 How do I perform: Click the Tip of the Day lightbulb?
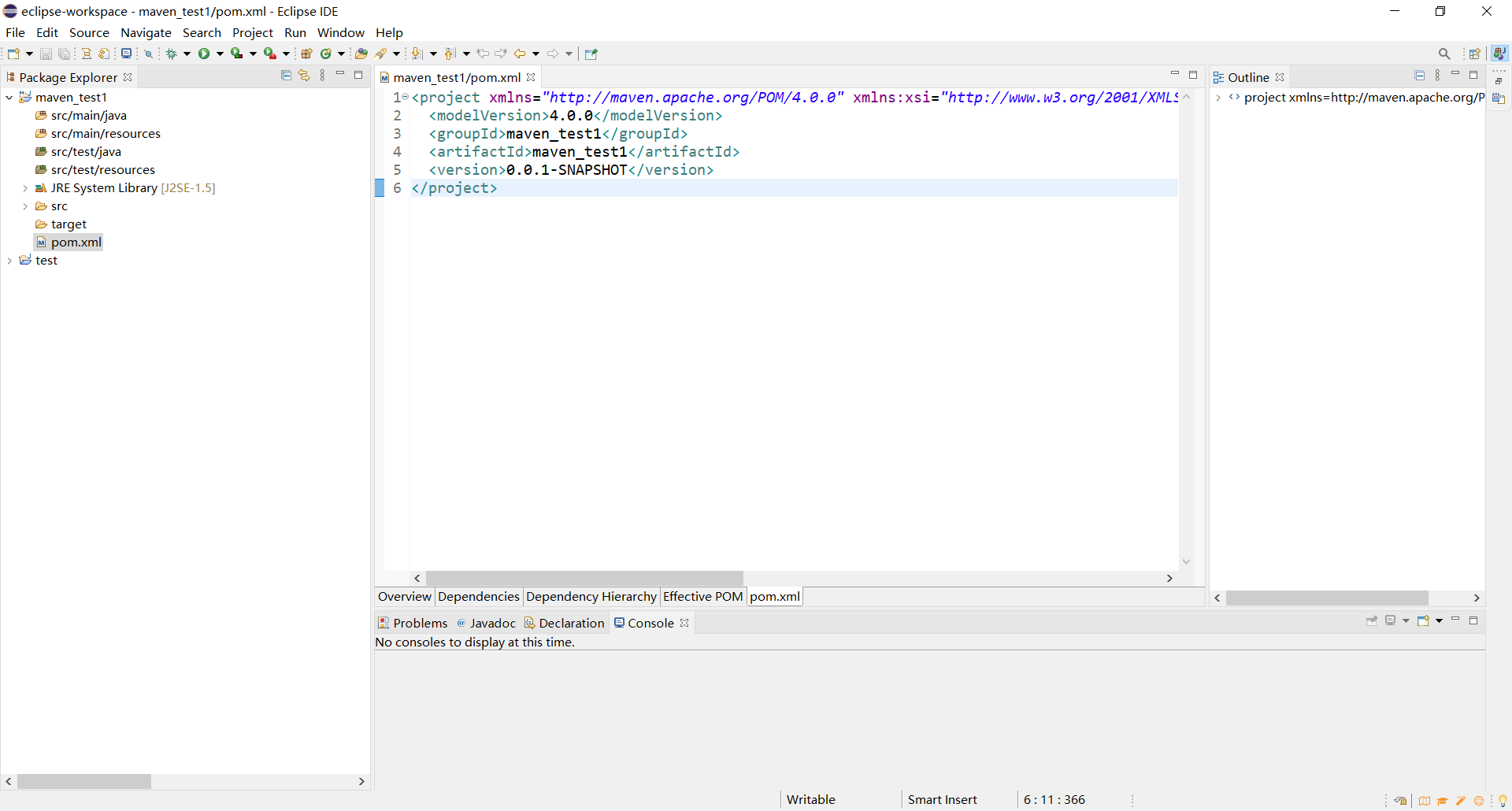[x=1503, y=801]
